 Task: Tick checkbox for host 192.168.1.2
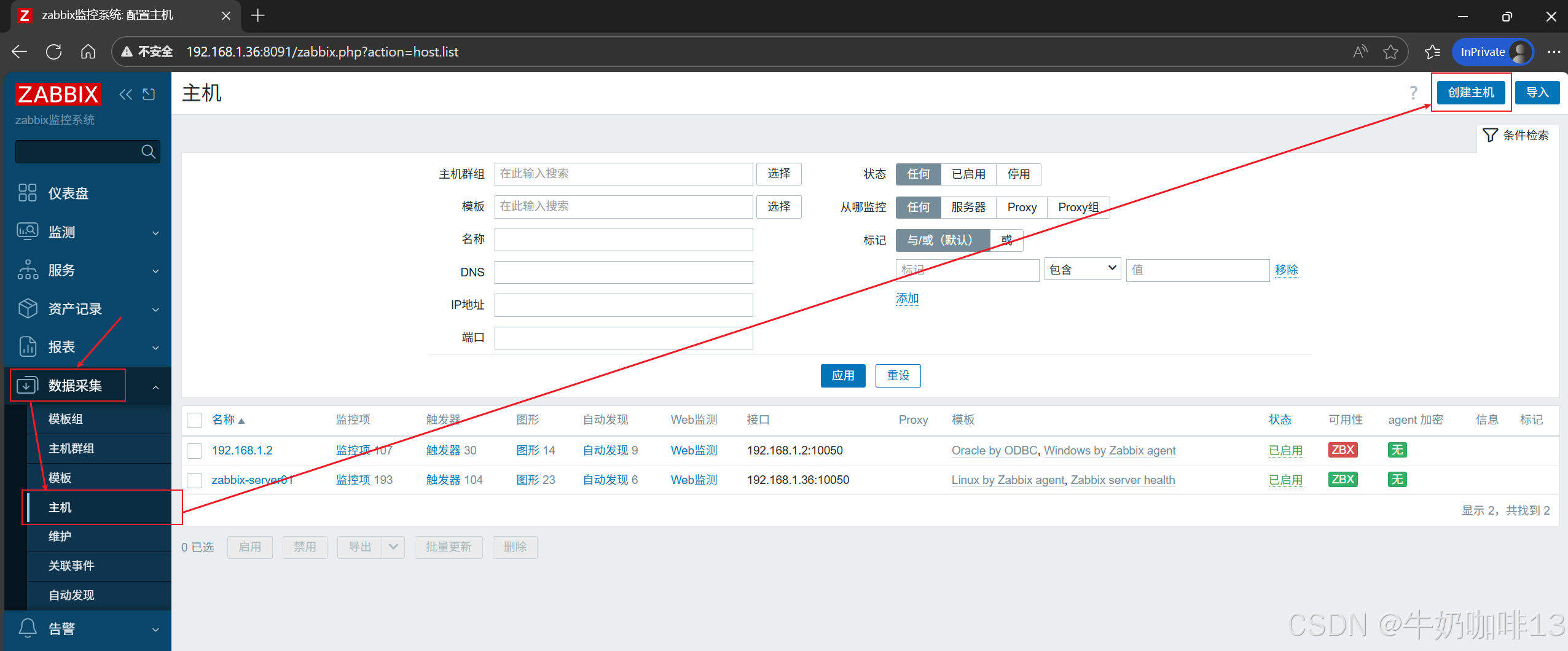tap(195, 451)
